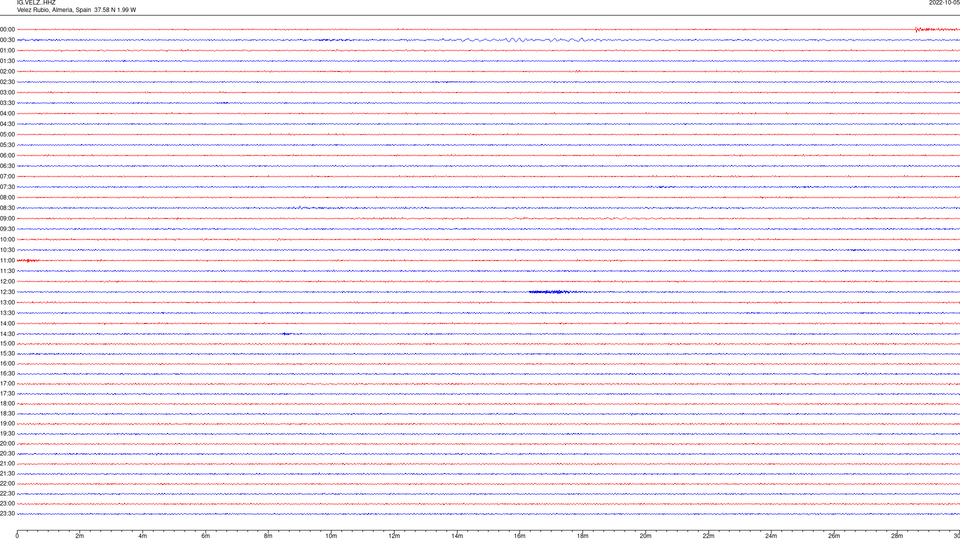Click the 0 label on the time axis
Screen dimensions: 960x540
click(17, 536)
